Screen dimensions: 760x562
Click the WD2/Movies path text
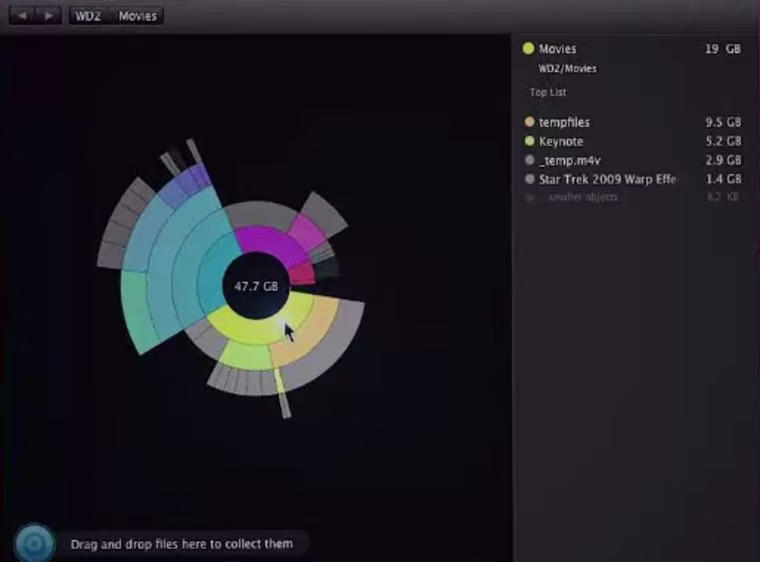(567, 69)
